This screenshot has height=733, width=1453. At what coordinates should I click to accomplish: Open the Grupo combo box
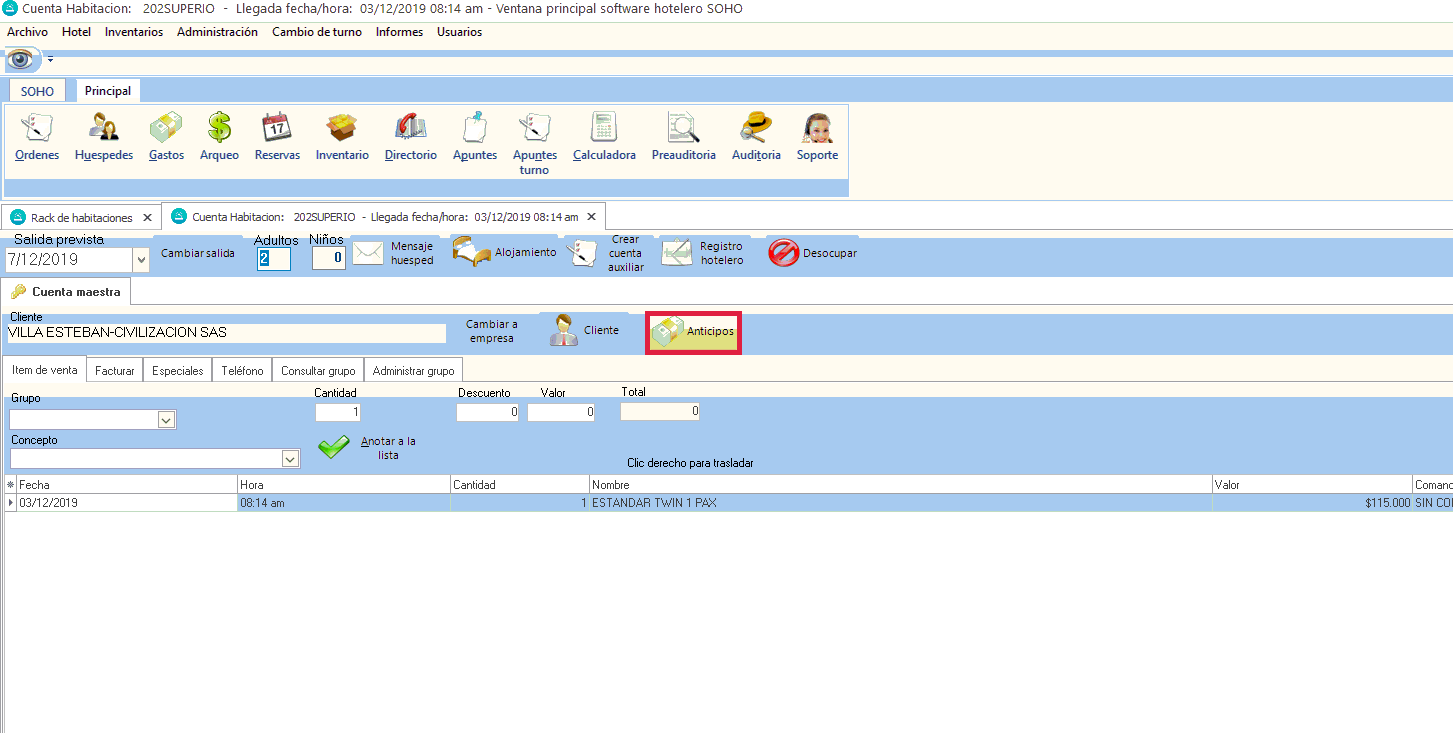pyautogui.click(x=166, y=421)
